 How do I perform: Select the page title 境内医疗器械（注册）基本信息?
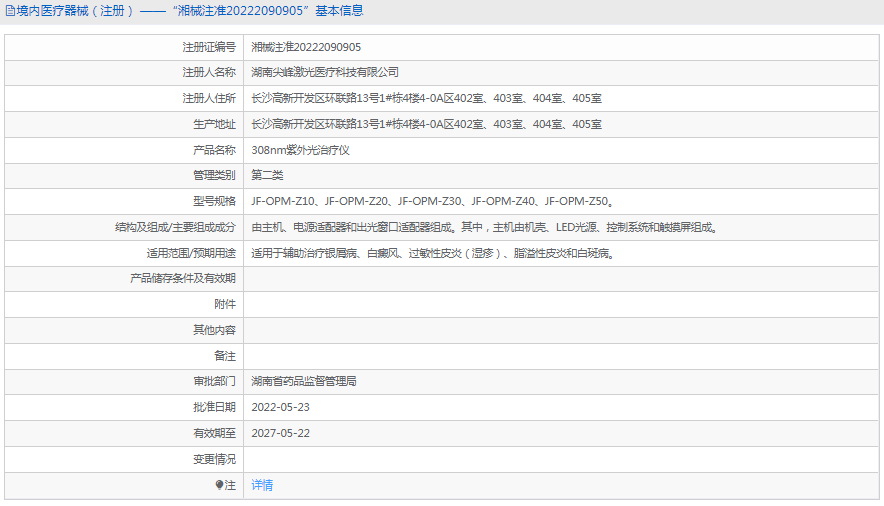pyautogui.click(x=184, y=11)
